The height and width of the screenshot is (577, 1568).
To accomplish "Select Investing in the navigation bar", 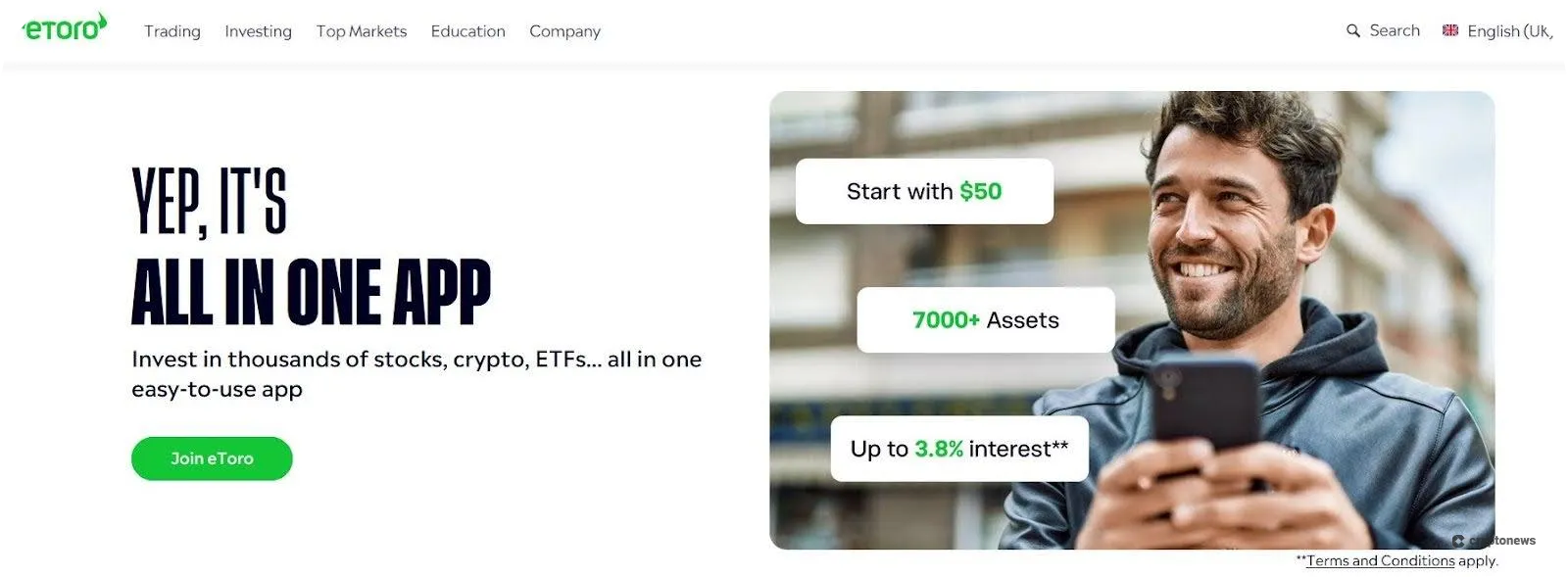I will (258, 31).
